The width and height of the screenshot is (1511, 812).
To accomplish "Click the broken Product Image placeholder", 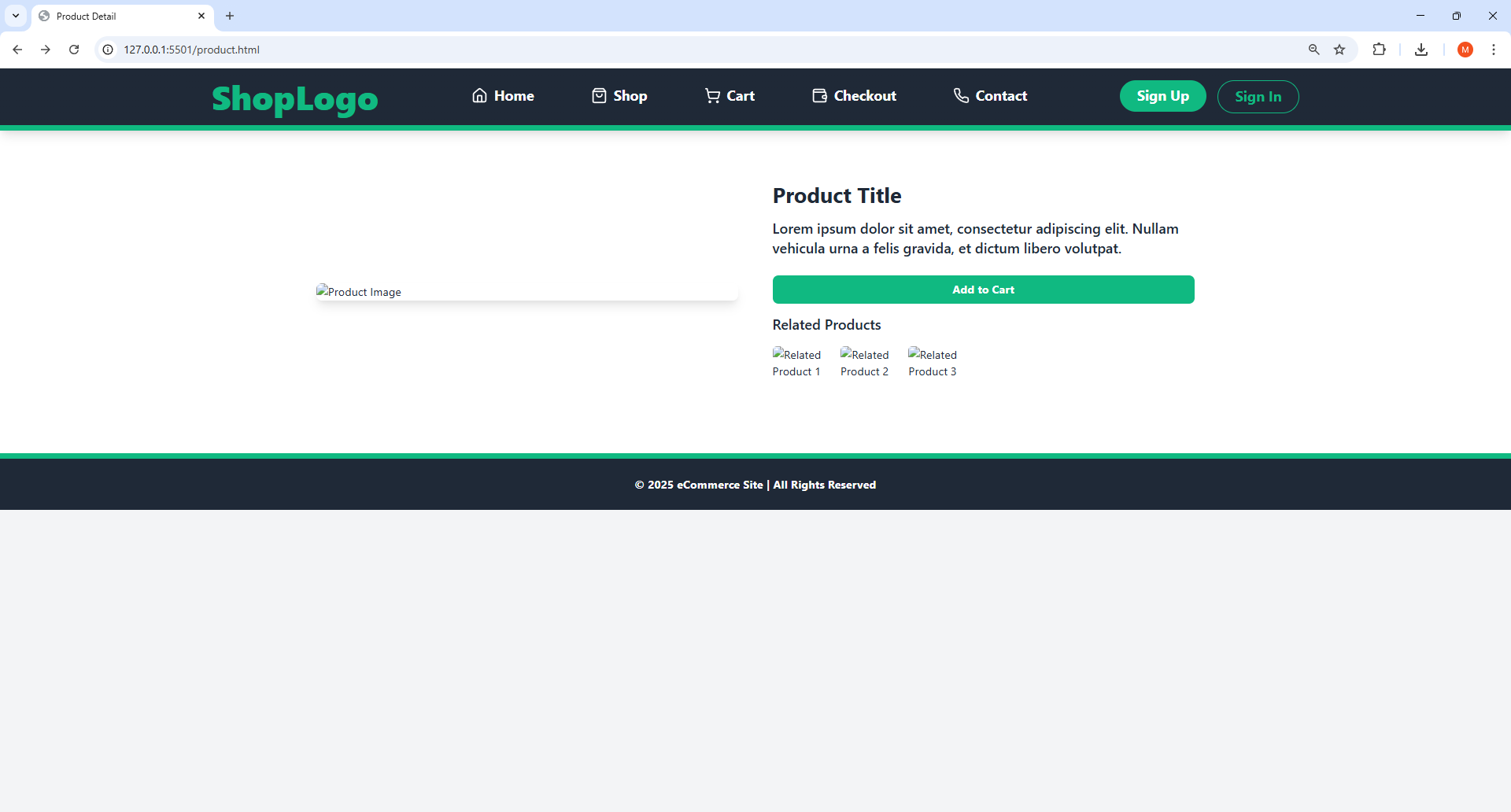I will [x=526, y=292].
